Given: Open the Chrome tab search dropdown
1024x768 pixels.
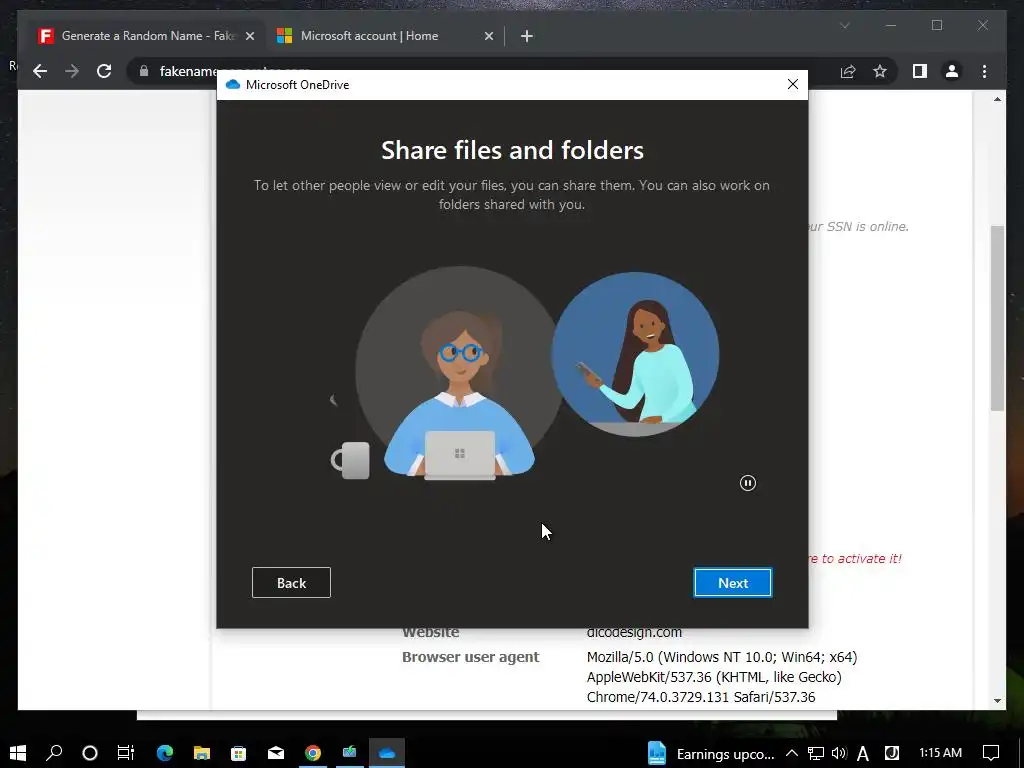Looking at the screenshot, I should pyautogui.click(x=844, y=25).
